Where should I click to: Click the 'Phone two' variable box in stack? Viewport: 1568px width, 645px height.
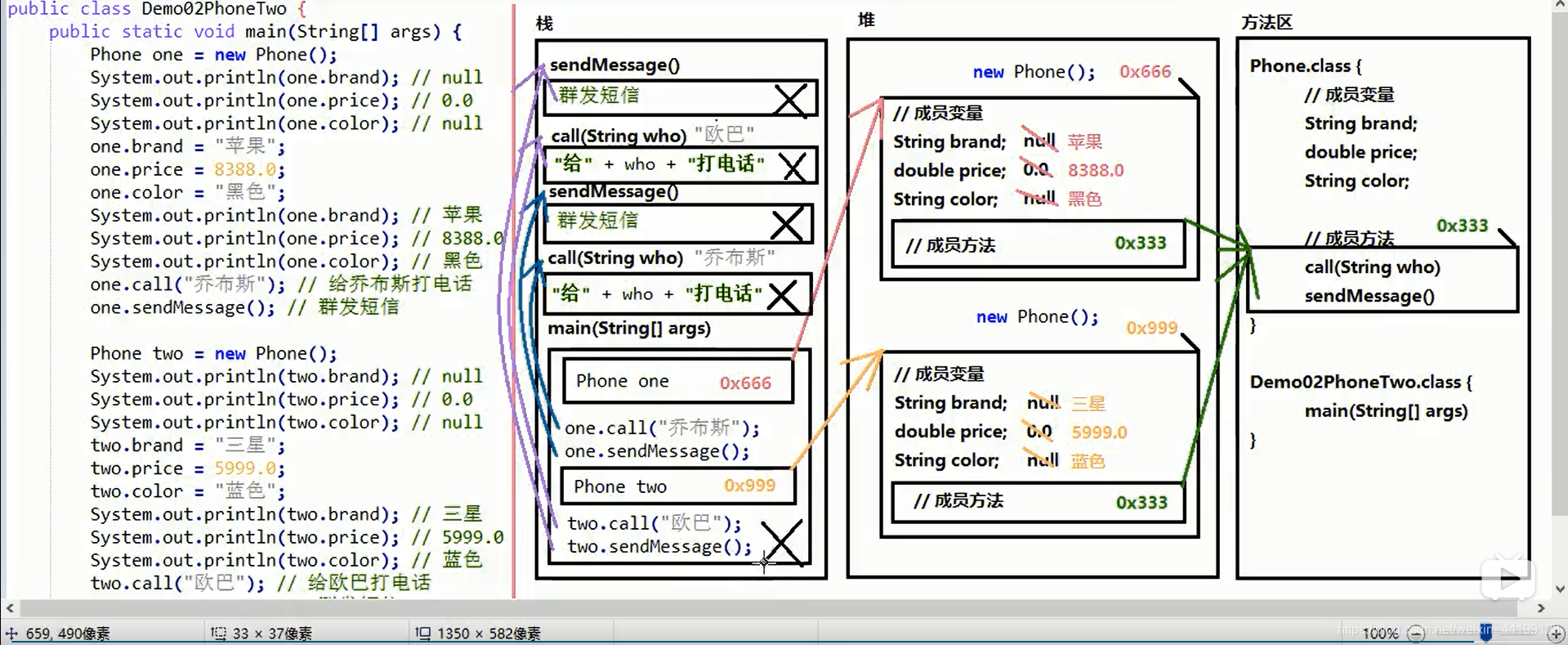pos(677,486)
